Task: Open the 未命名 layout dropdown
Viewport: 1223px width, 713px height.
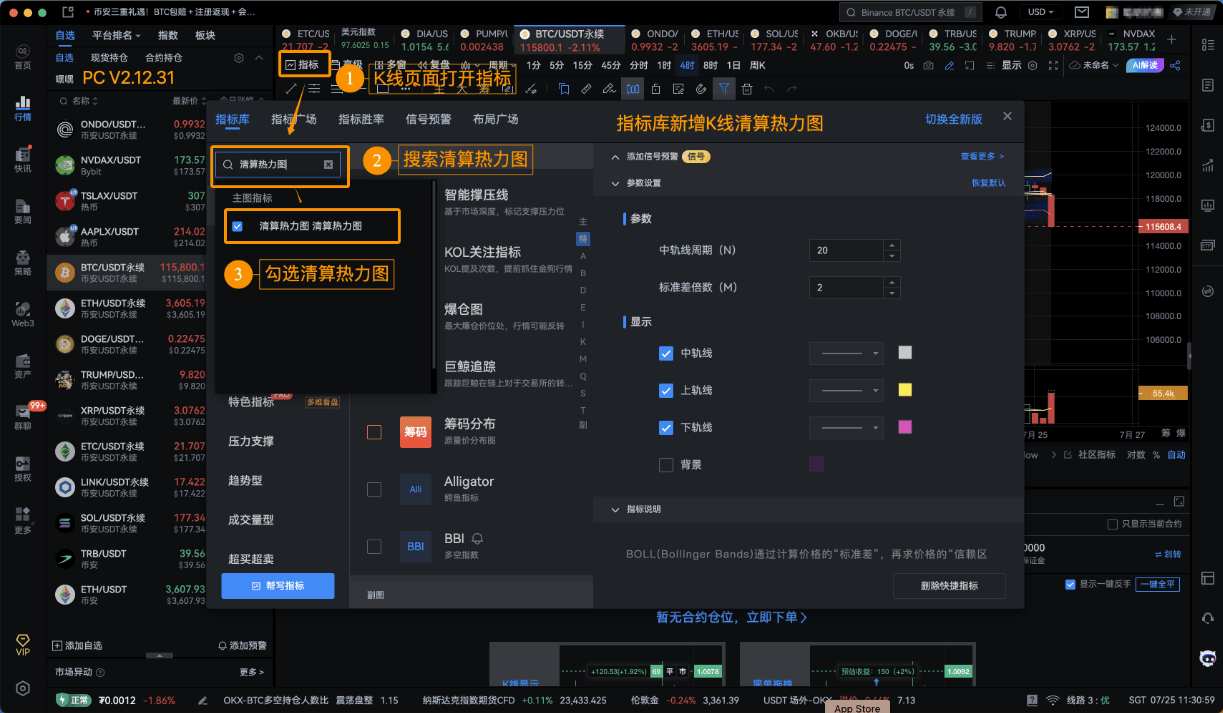Action: (1093, 65)
